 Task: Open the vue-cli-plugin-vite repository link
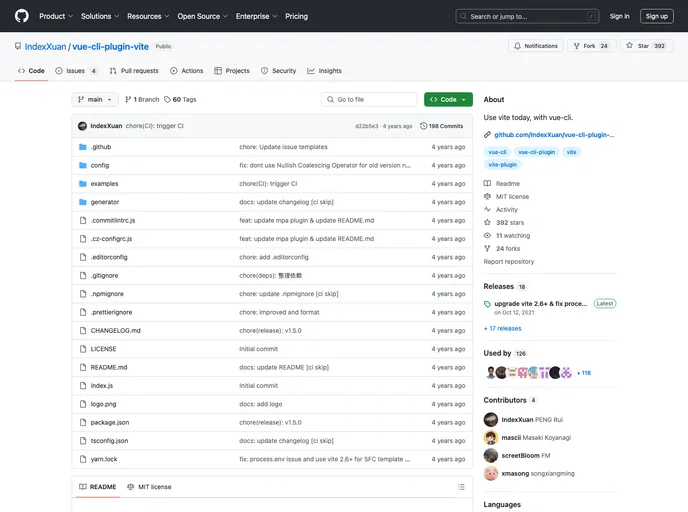click(110, 47)
